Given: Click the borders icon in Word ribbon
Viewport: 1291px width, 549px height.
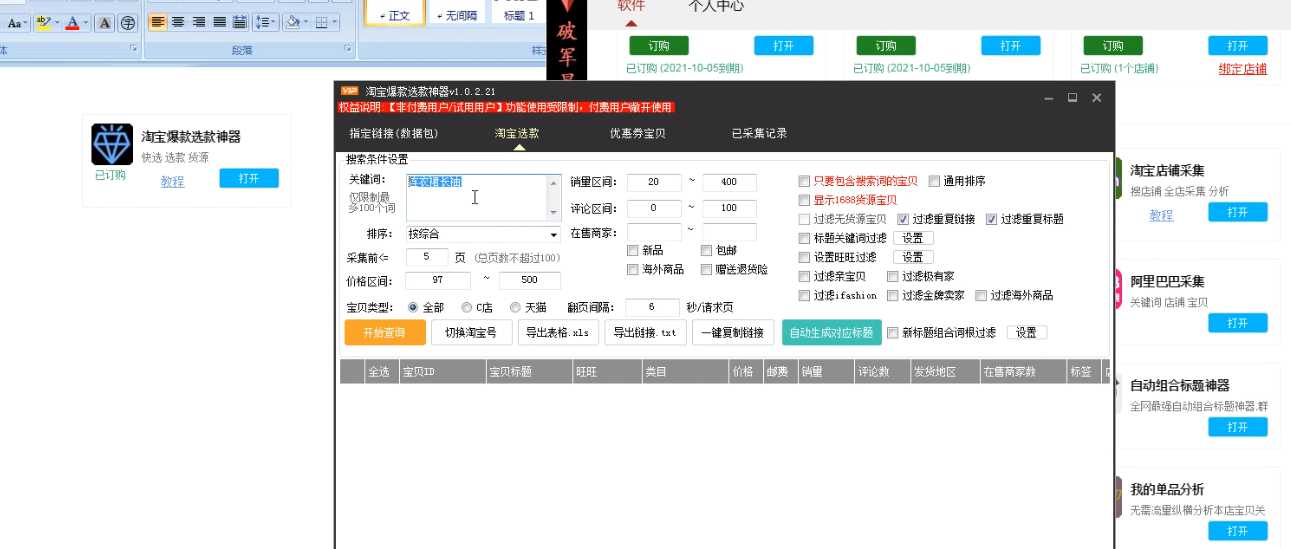Looking at the screenshot, I should [321, 22].
